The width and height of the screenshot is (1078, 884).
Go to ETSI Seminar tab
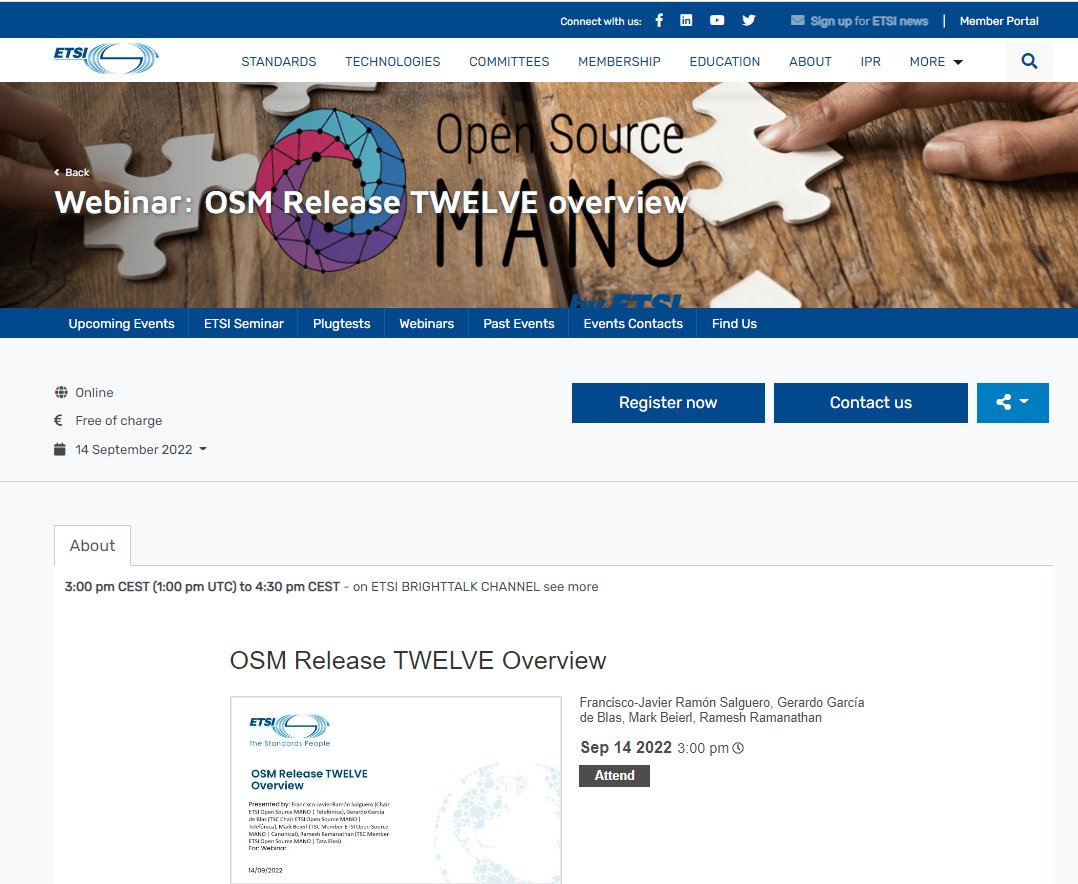pos(243,323)
